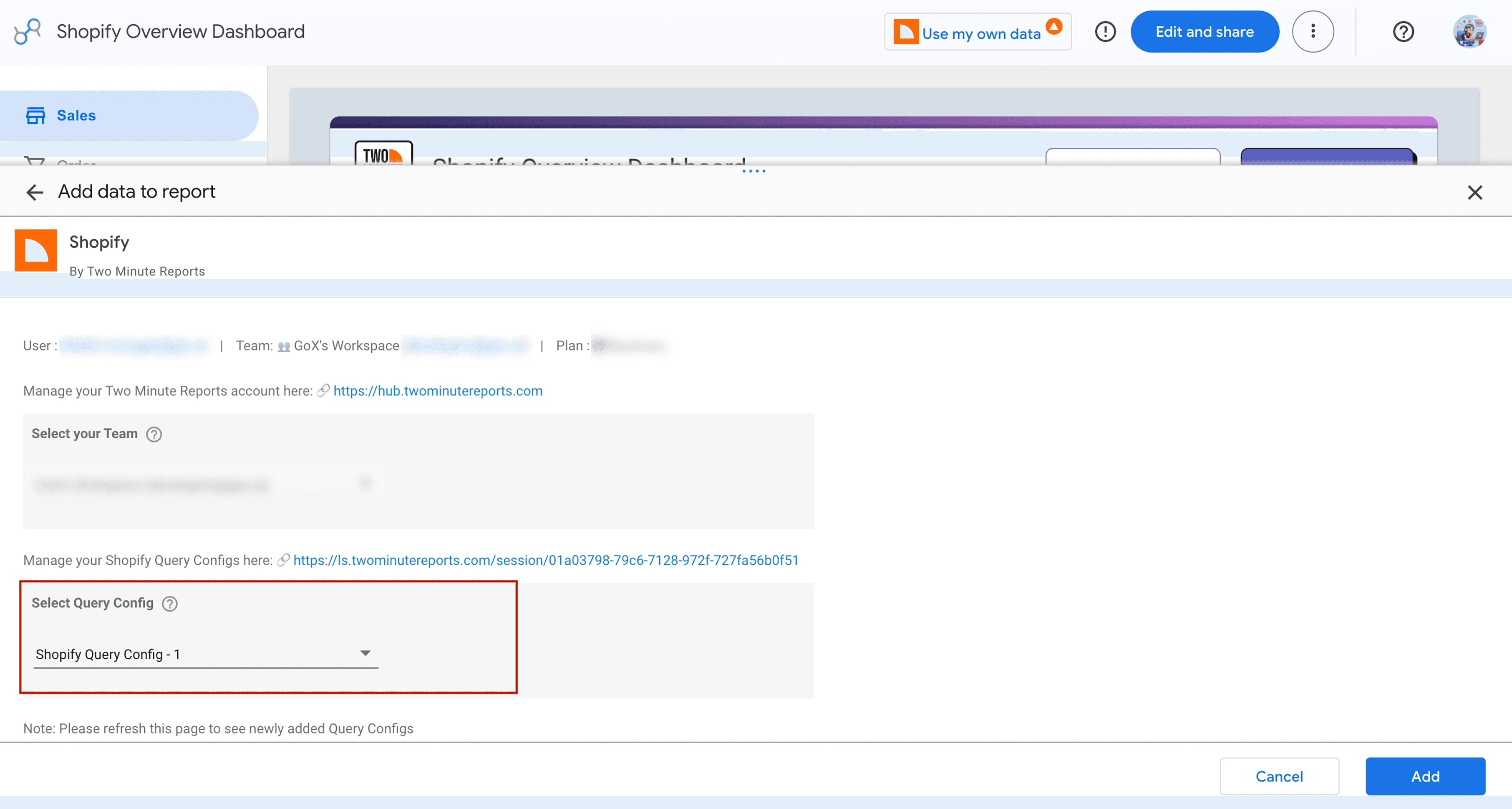This screenshot has height=809, width=1512.
Task: Click the link chain icon before session URL
Action: click(x=284, y=561)
